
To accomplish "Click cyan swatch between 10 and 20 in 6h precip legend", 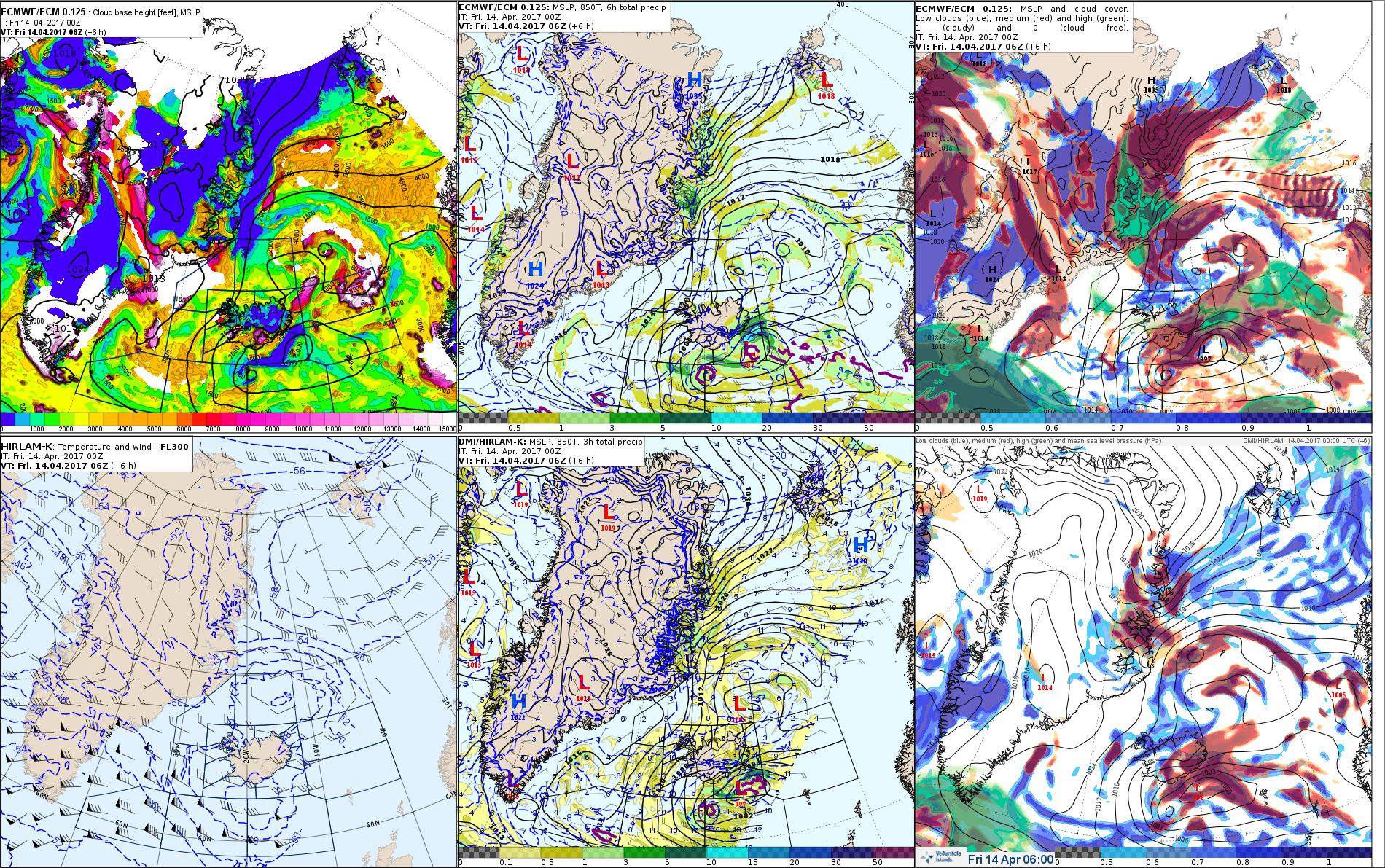I will click(736, 418).
